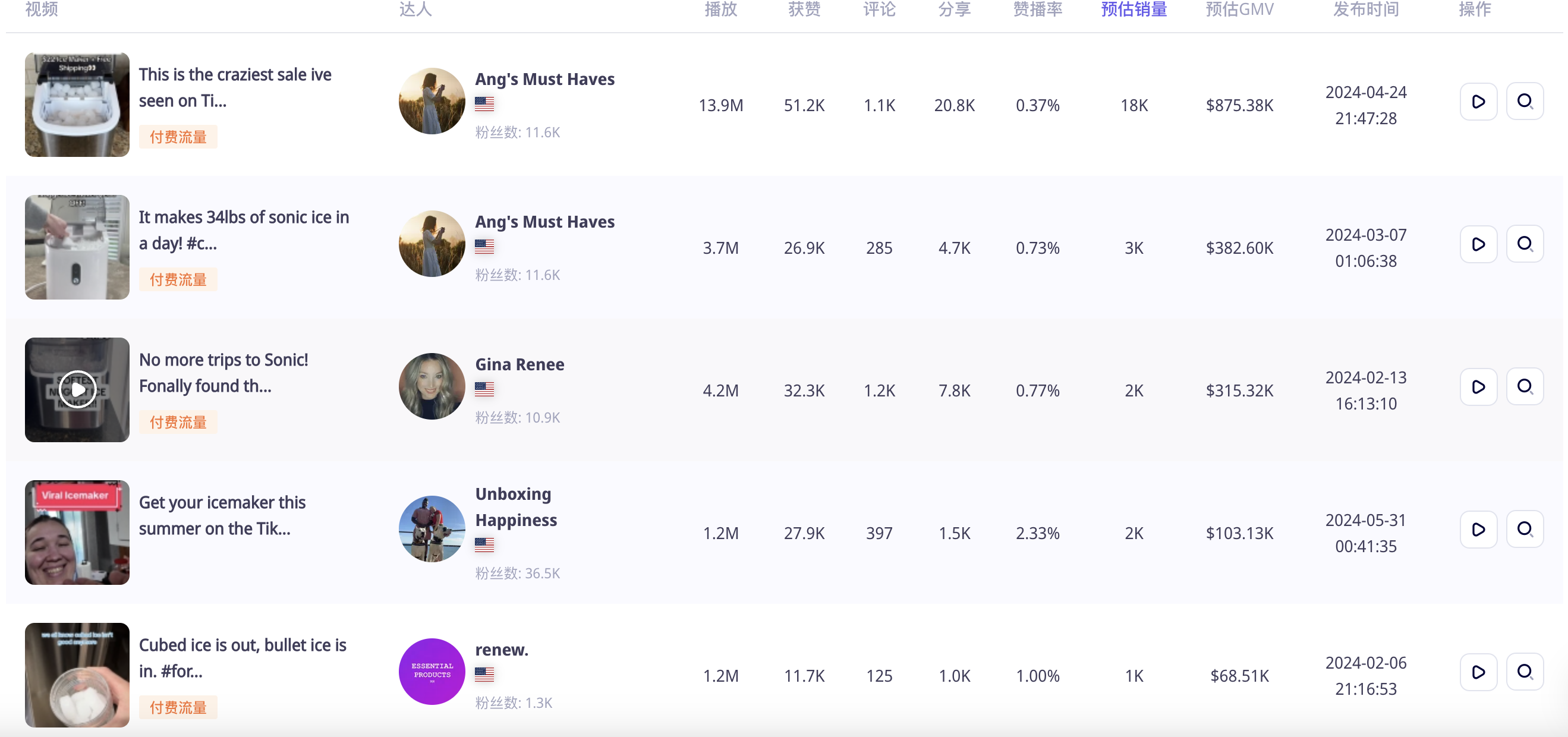
Task: Click 付费流量 tag on first video
Action: (178, 137)
